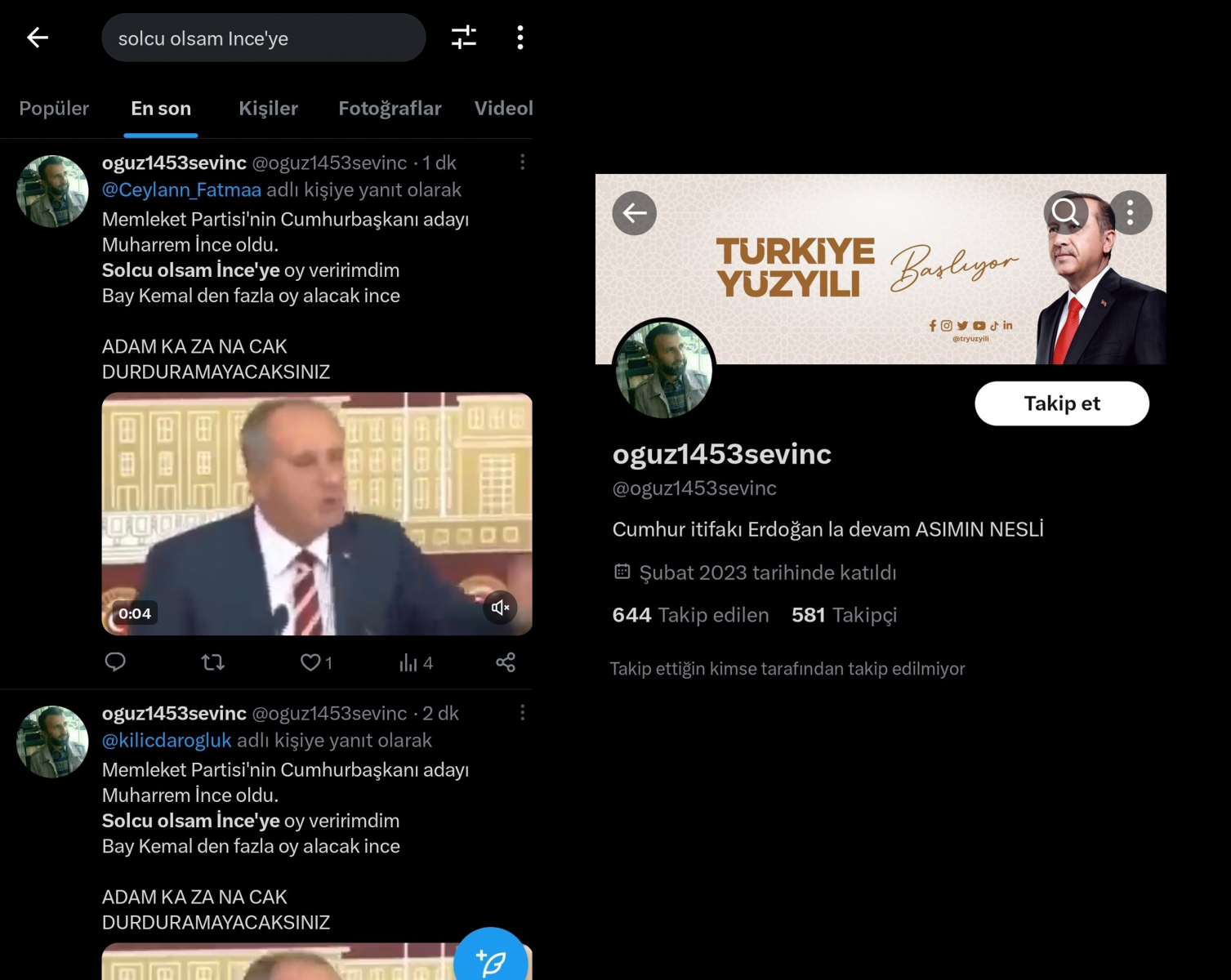Play the video thumbnail in the first tweet
This screenshot has height=980, width=1231.
point(317,514)
